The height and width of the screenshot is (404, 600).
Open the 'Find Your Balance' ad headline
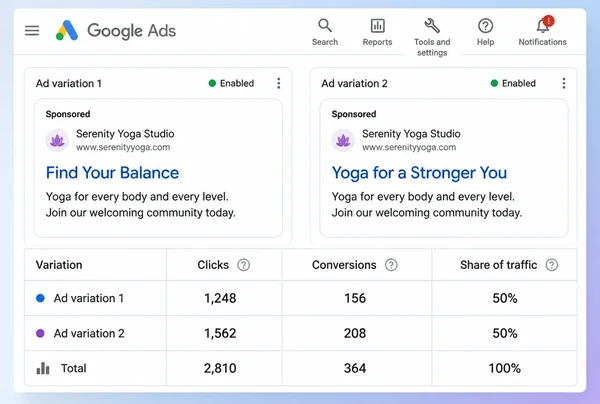112,173
